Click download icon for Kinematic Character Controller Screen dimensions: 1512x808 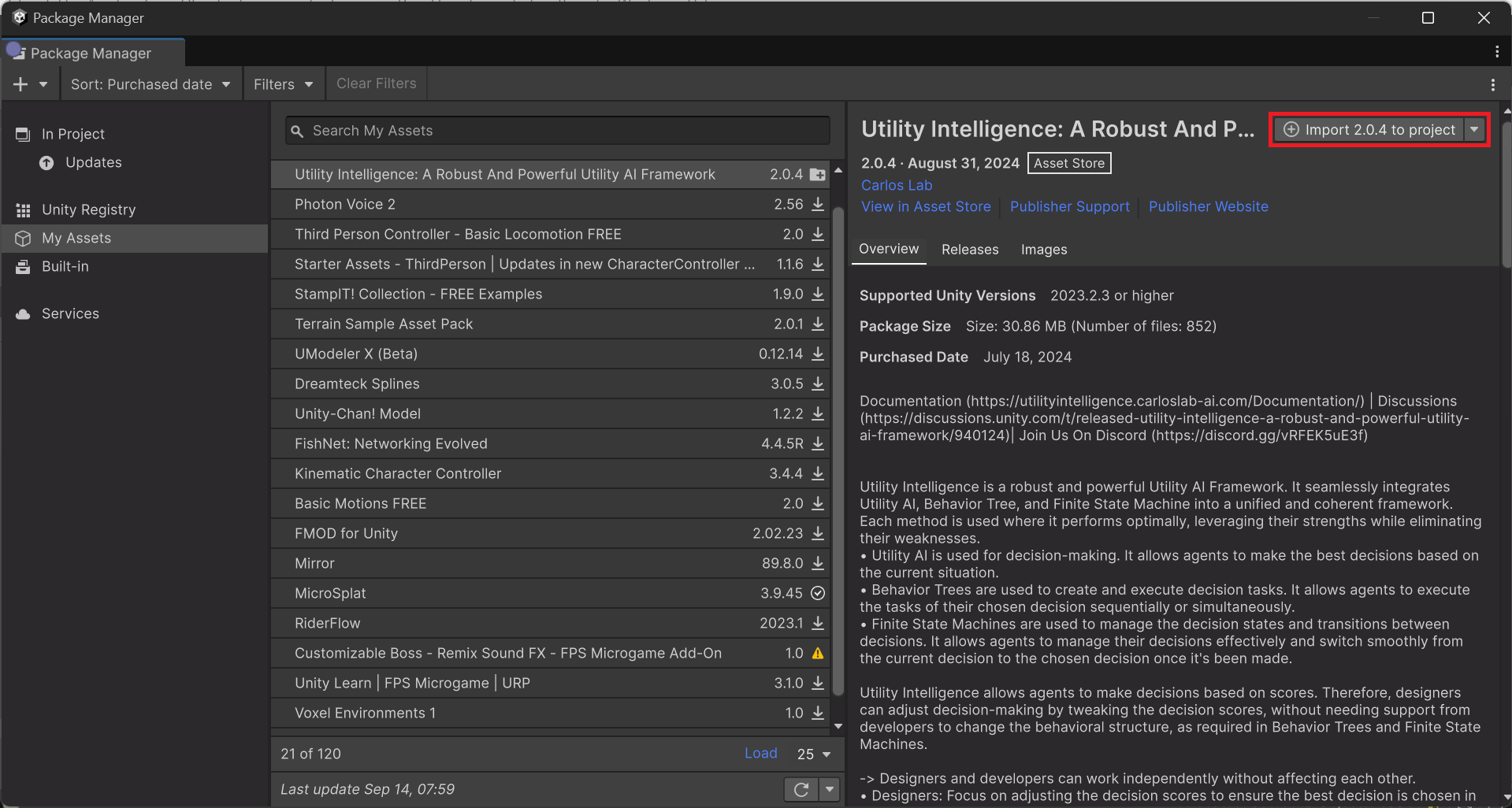coord(818,473)
